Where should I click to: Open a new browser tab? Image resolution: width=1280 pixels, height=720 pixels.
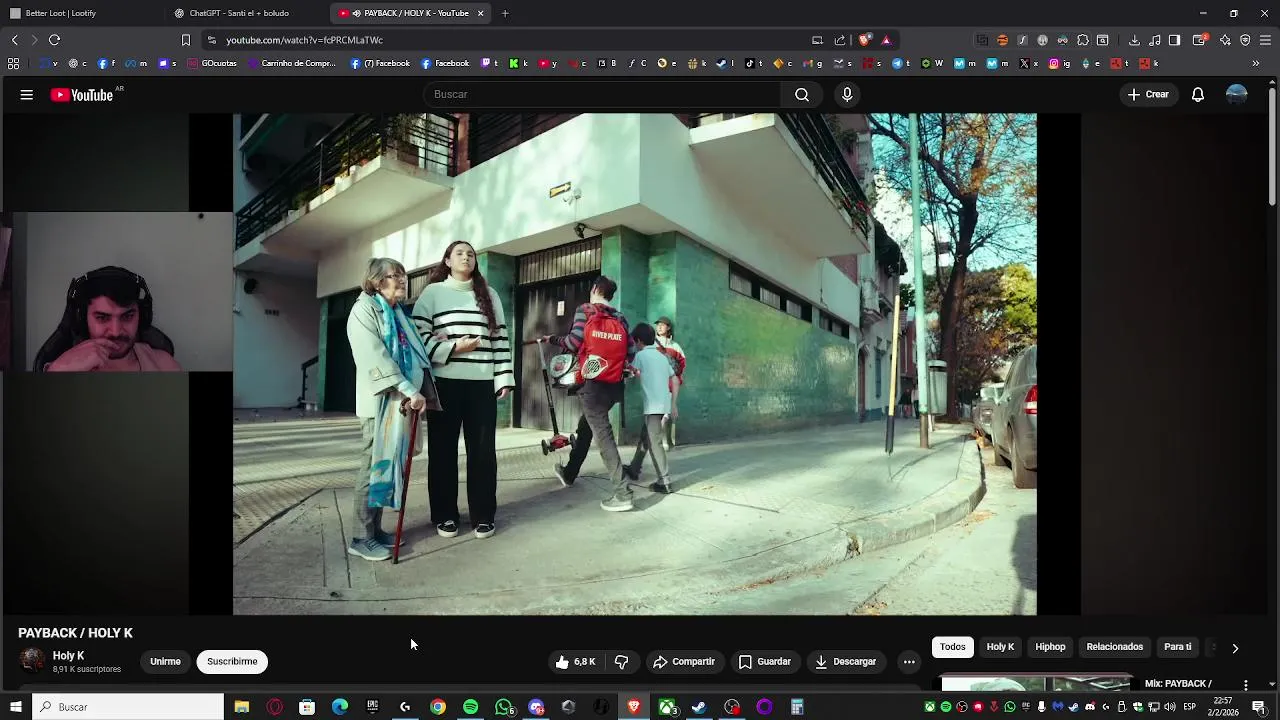505,13
